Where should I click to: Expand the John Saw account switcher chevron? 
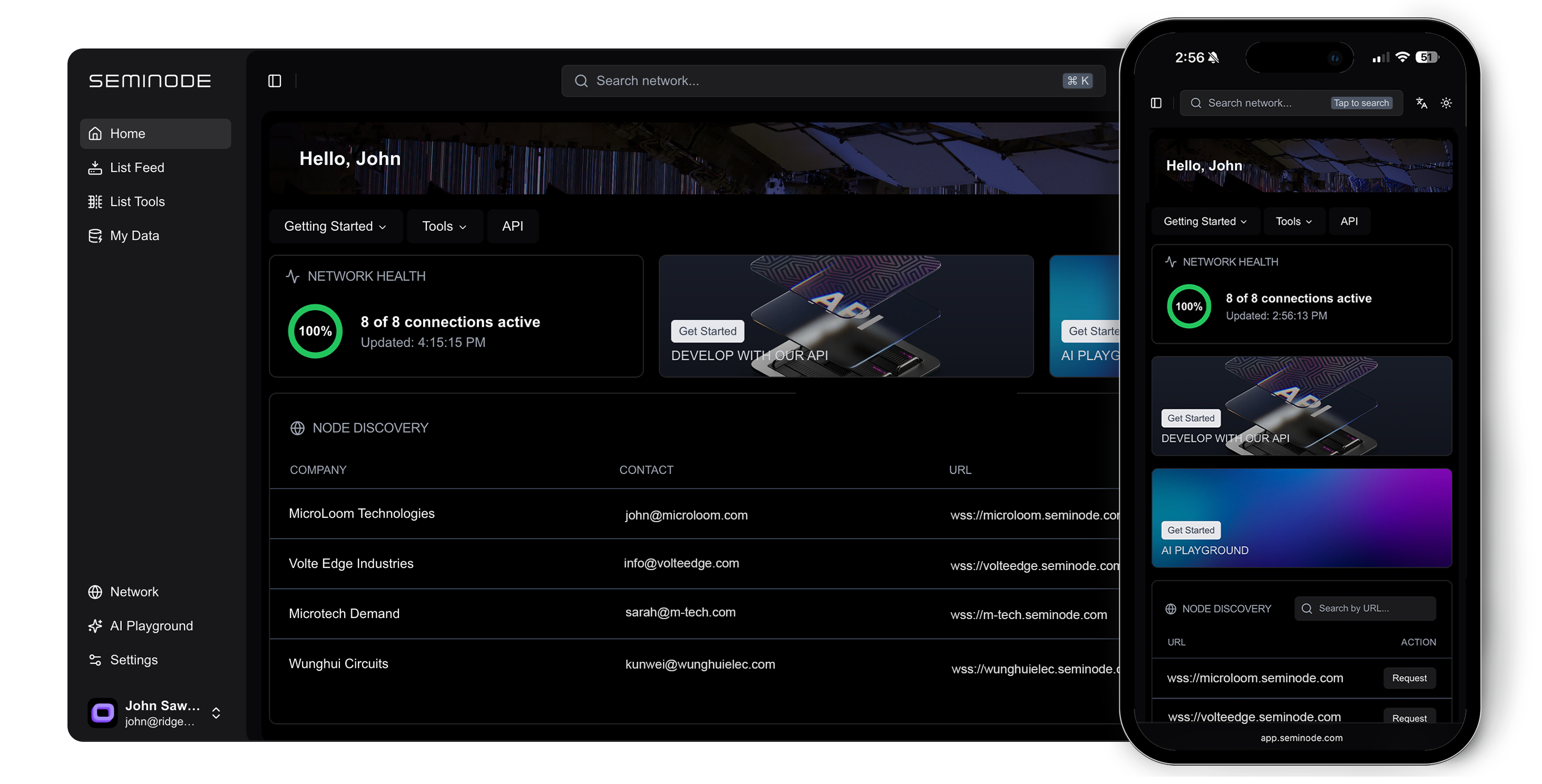pos(216,713)
